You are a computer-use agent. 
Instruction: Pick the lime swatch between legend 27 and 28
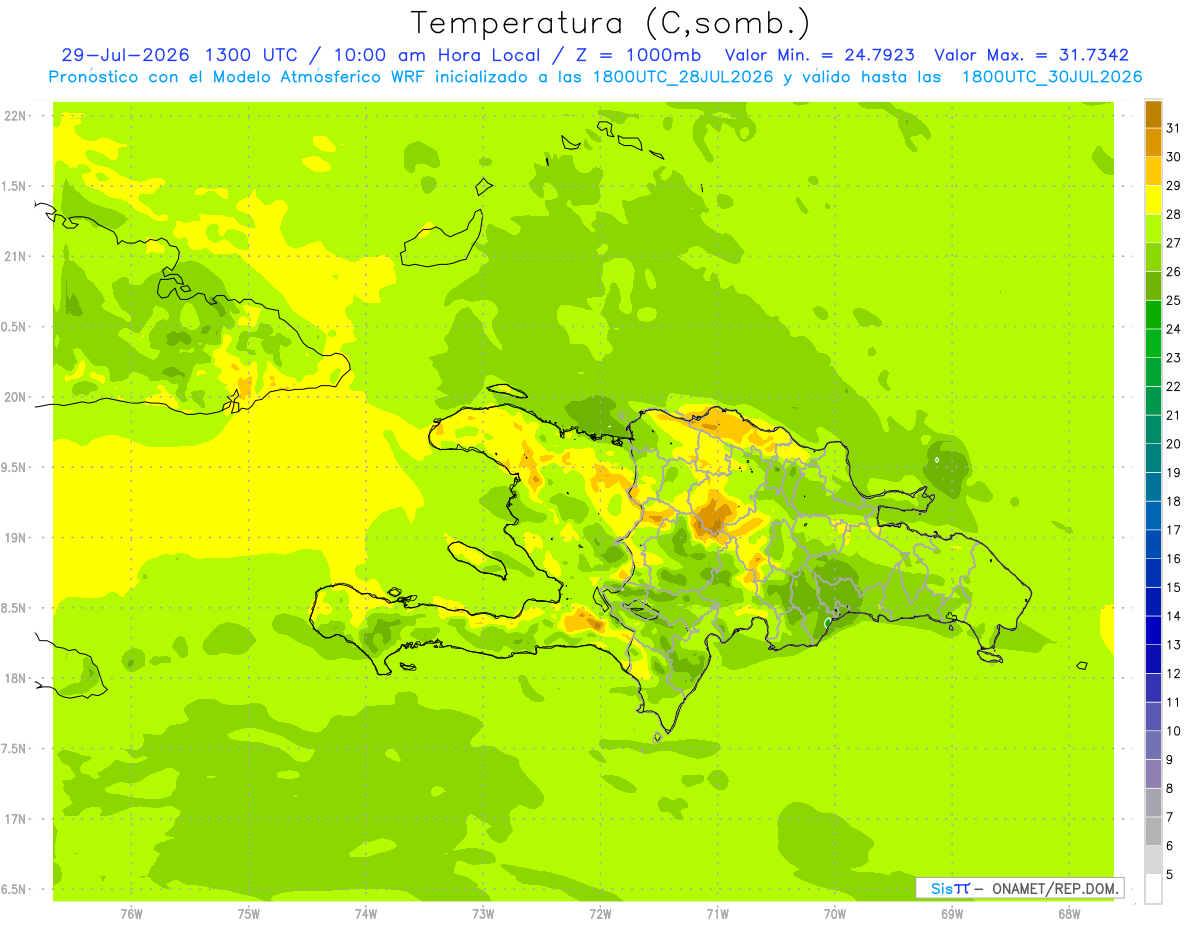[1153, 228]
